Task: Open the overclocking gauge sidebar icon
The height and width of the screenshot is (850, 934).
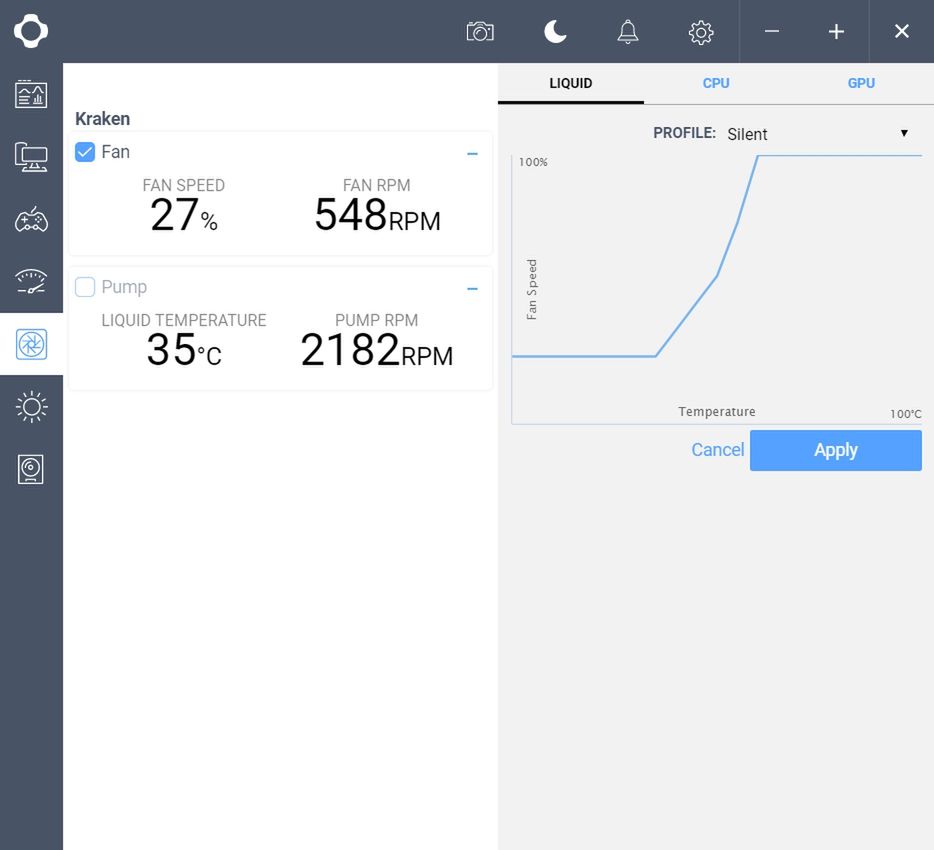Action: 31,281
